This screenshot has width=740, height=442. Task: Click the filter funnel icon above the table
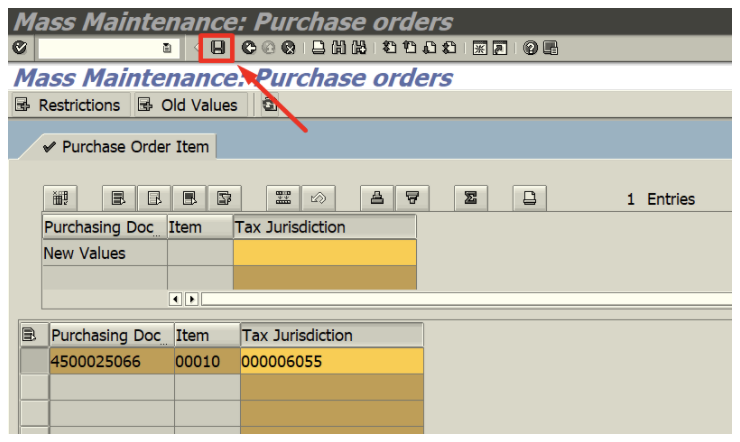pyautogui.click(x=411, y=198)
